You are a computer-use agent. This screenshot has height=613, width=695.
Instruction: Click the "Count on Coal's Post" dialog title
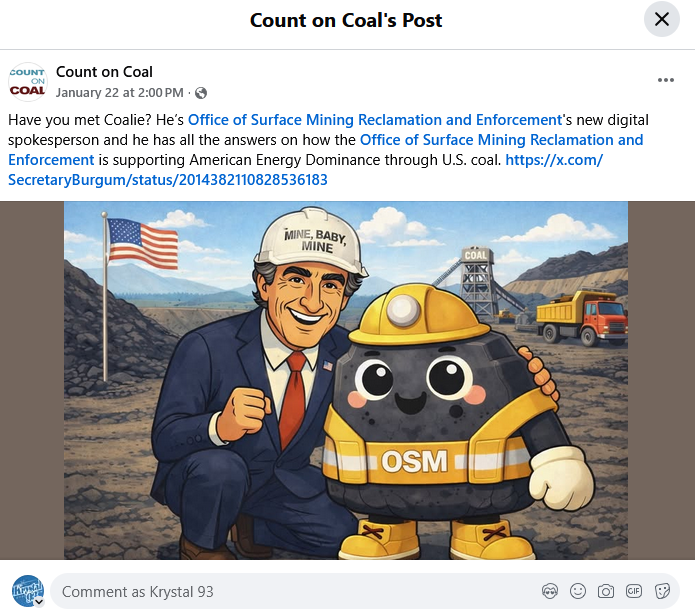click(346, 20)
